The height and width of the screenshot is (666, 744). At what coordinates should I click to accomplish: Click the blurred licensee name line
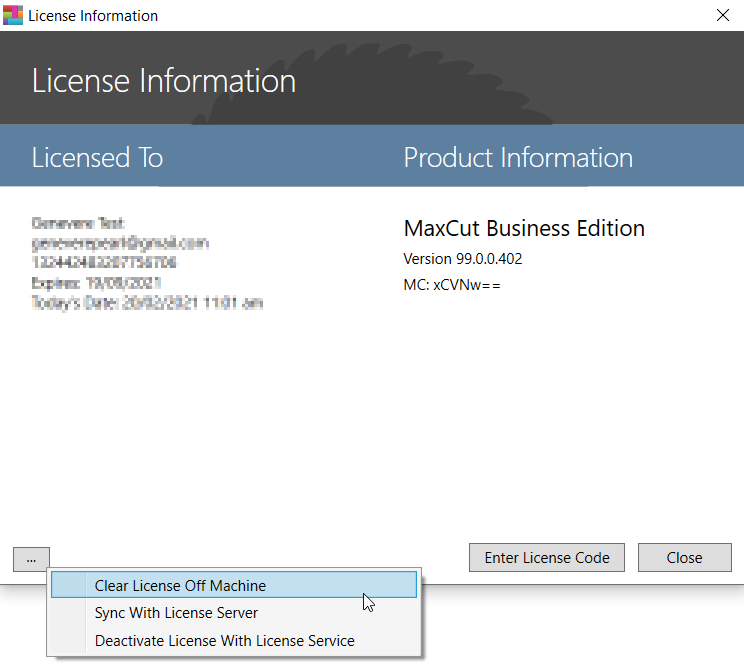(78, 223)
